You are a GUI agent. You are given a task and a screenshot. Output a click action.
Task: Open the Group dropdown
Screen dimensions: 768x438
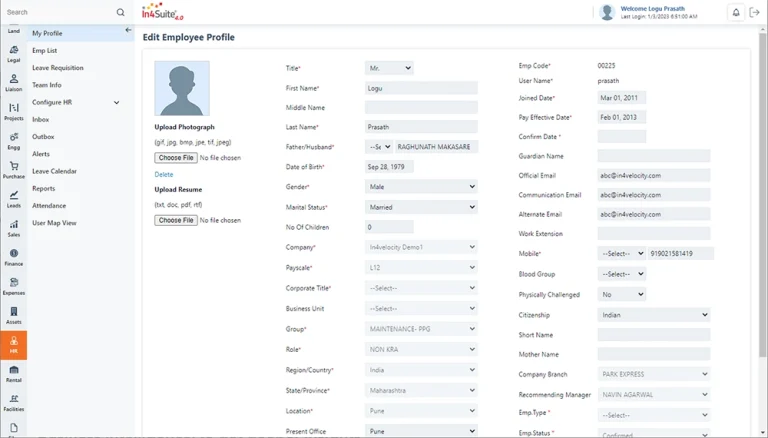tap(421, 329)
